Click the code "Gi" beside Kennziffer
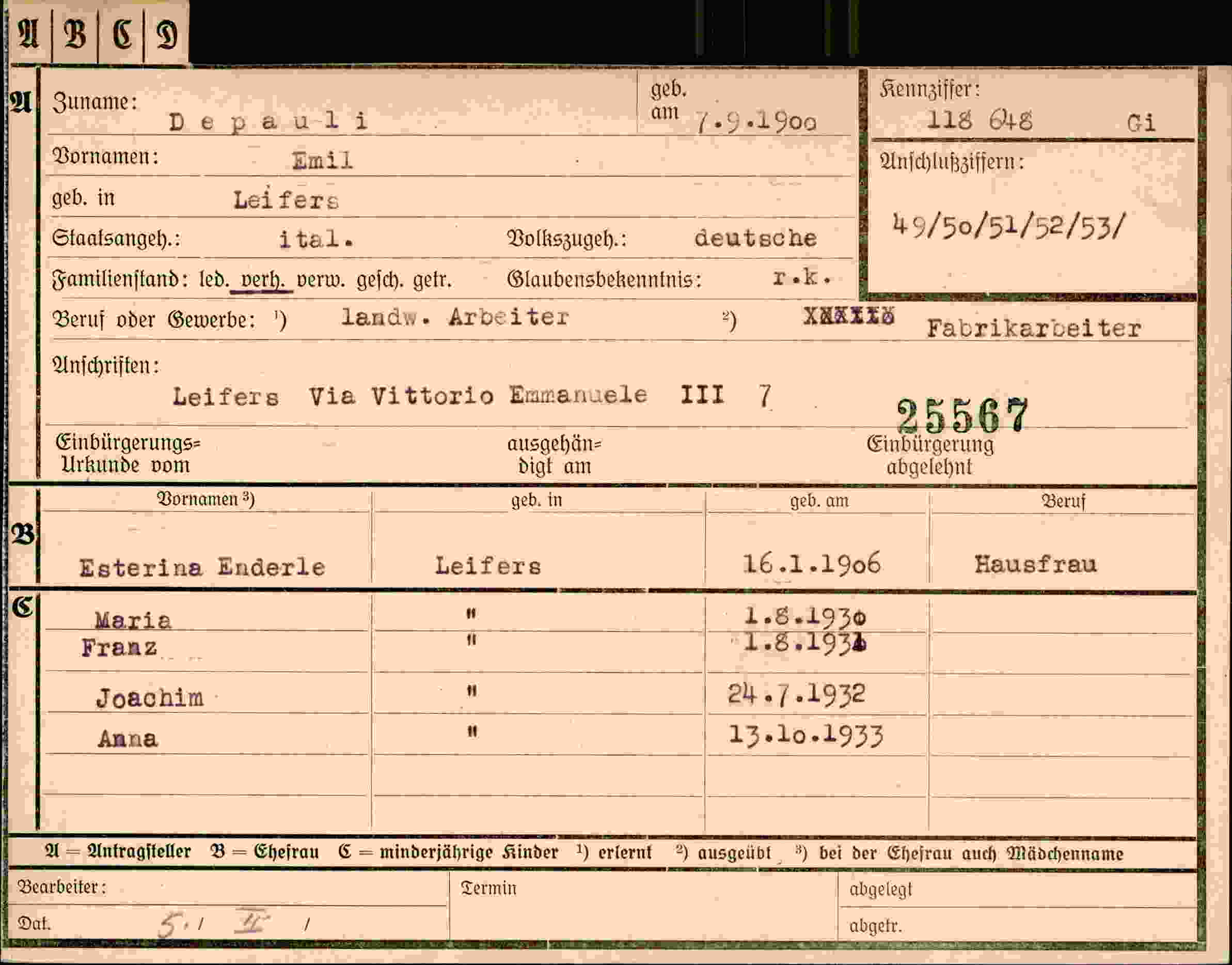1232x965 pixels. coord(1141,122)
